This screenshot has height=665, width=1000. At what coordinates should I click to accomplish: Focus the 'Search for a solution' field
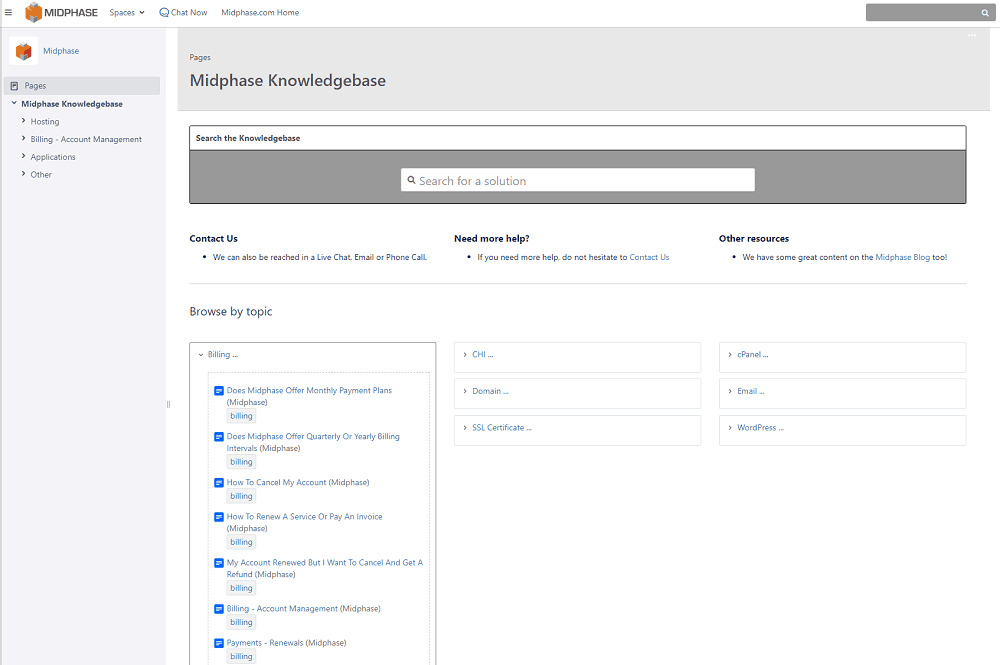click(578, 180)
